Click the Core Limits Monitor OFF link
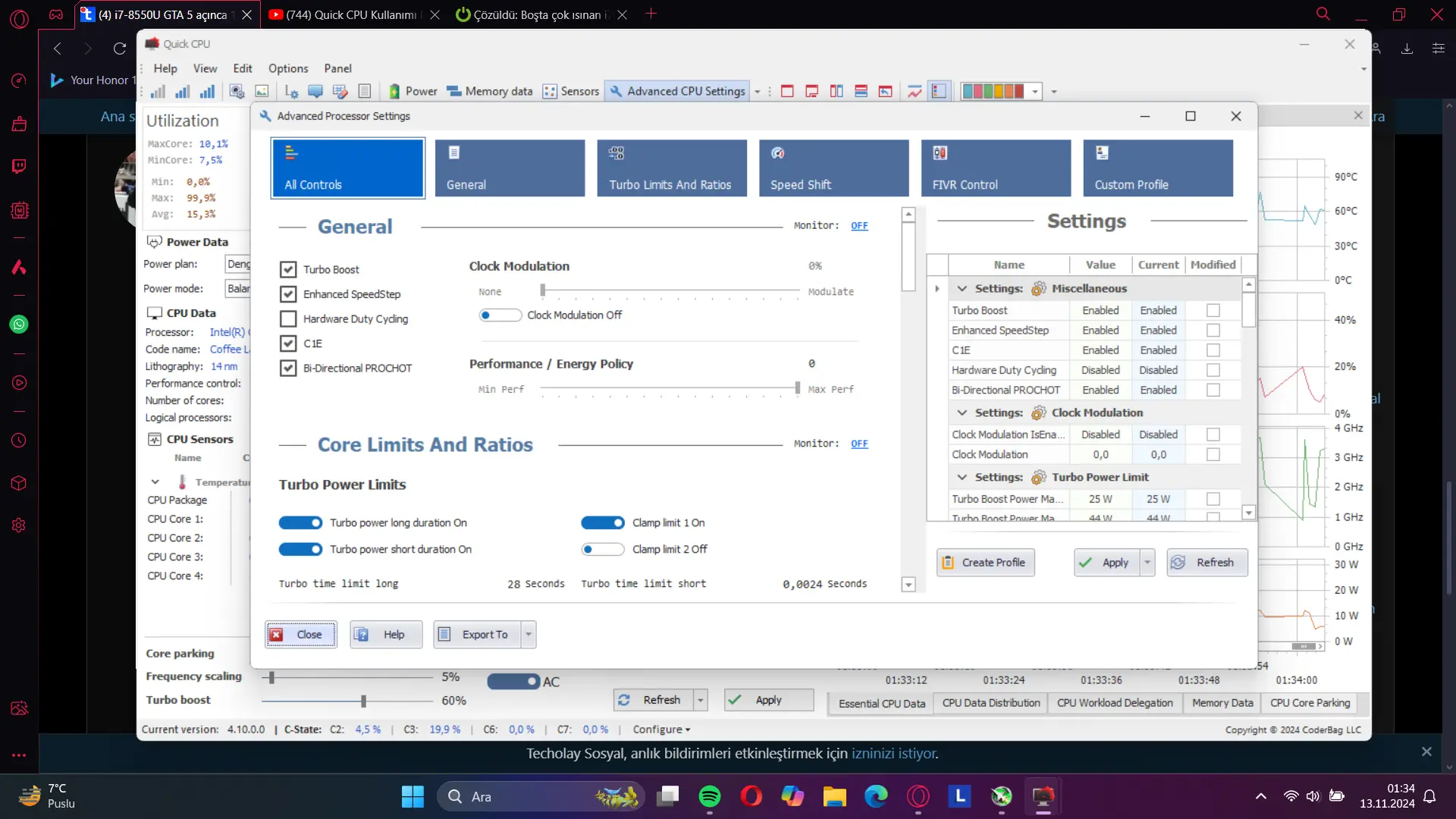This screenshot has height=819, width=1456. tap(859, 444)
